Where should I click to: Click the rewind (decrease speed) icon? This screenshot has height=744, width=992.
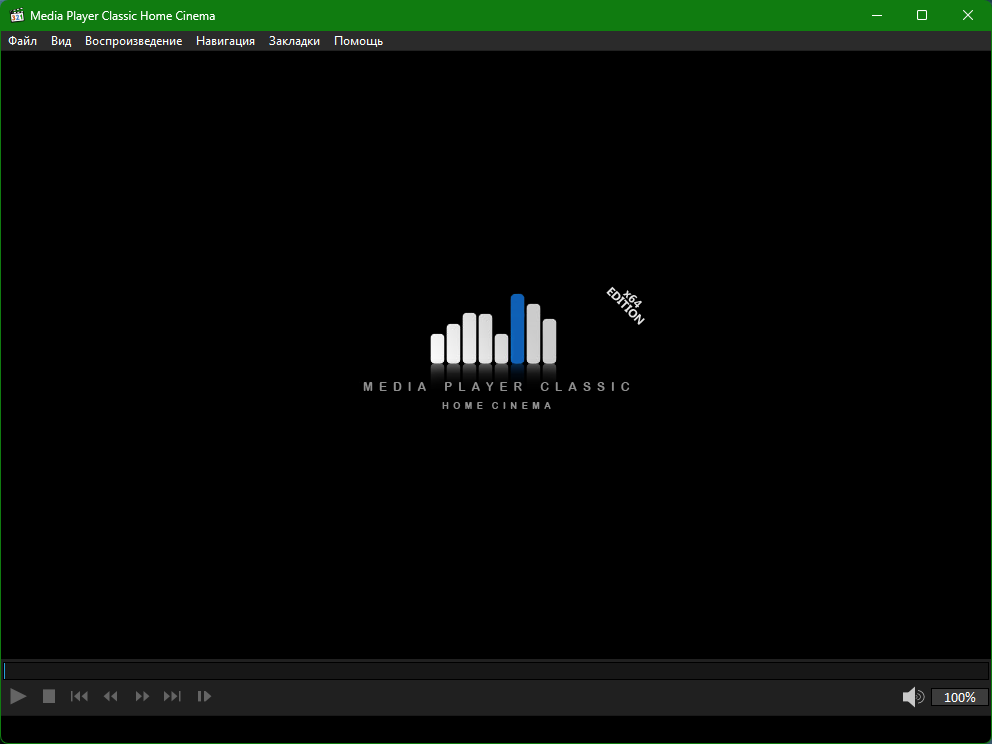coord(111,697)
